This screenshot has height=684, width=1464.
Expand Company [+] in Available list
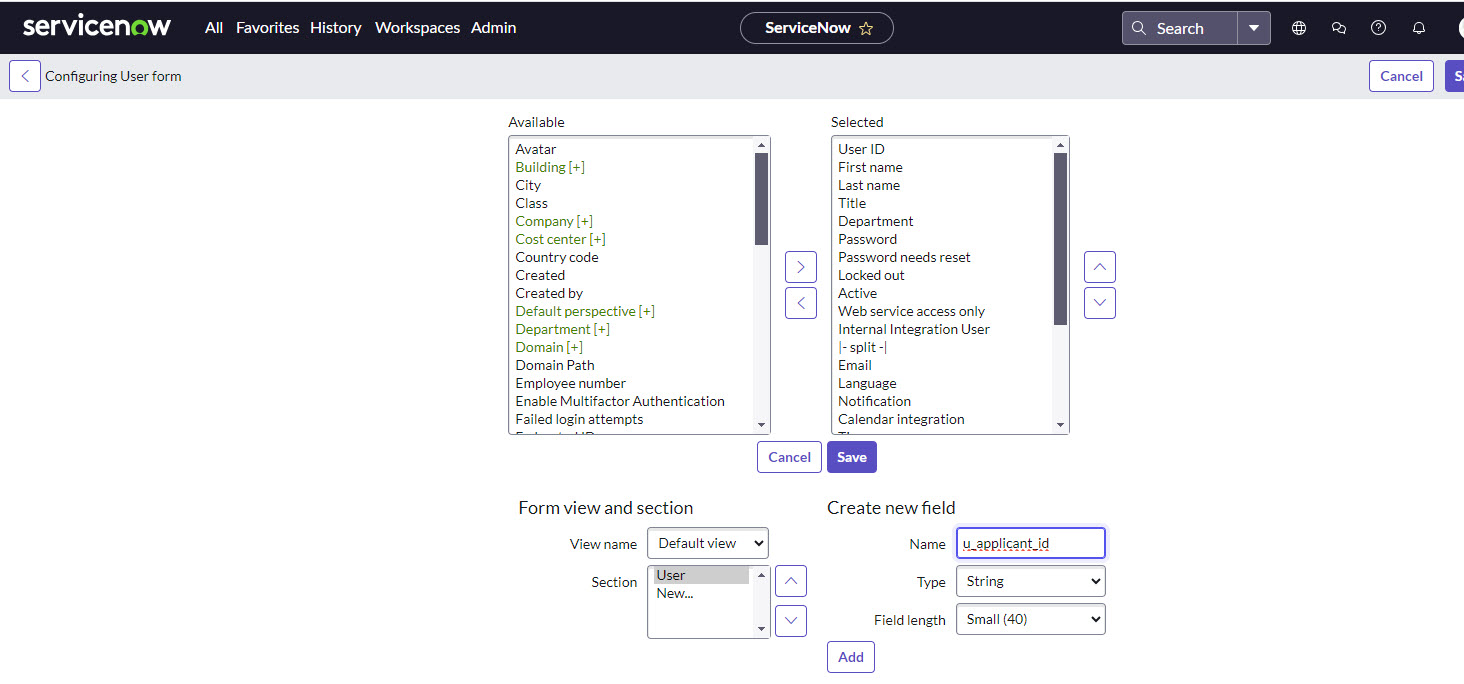coord(554,221)
